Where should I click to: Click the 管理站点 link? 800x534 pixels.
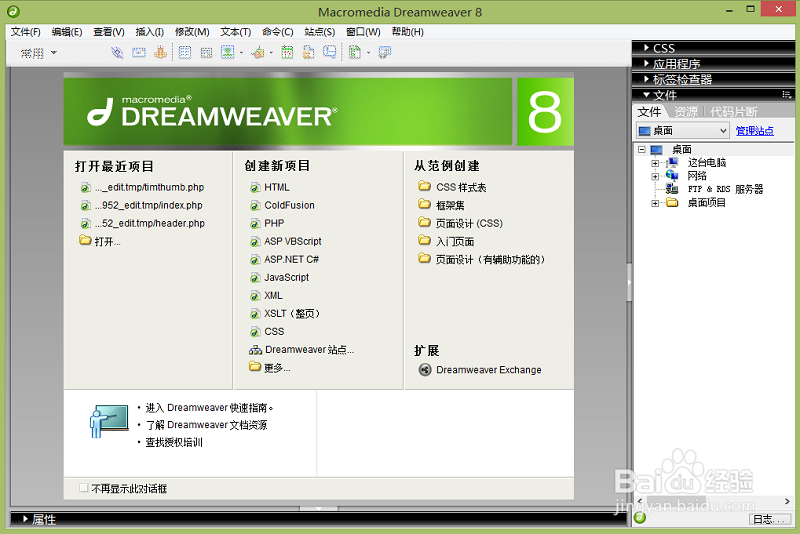[x=755, y=131]
